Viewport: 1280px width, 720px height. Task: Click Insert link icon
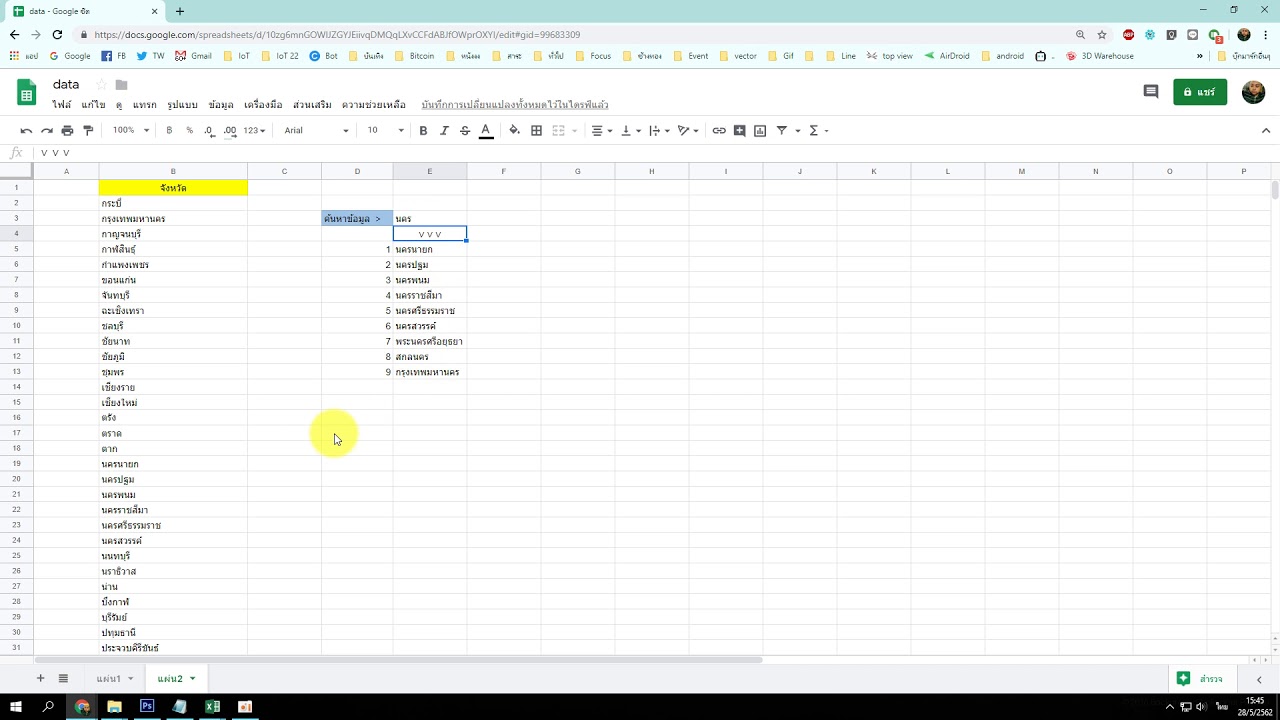click(x=719, y=130)
